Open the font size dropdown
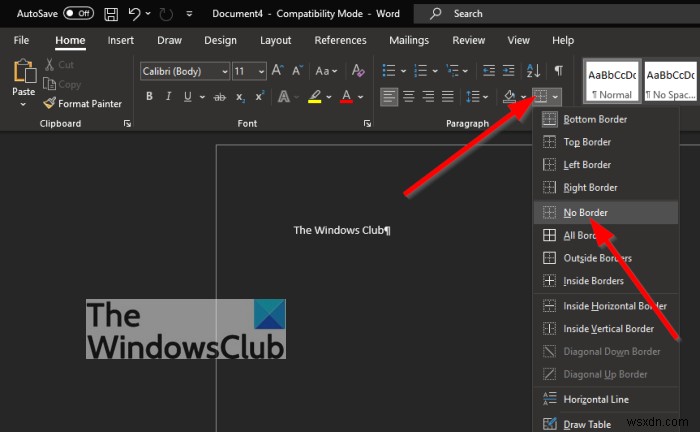 [x=261, y=71]
